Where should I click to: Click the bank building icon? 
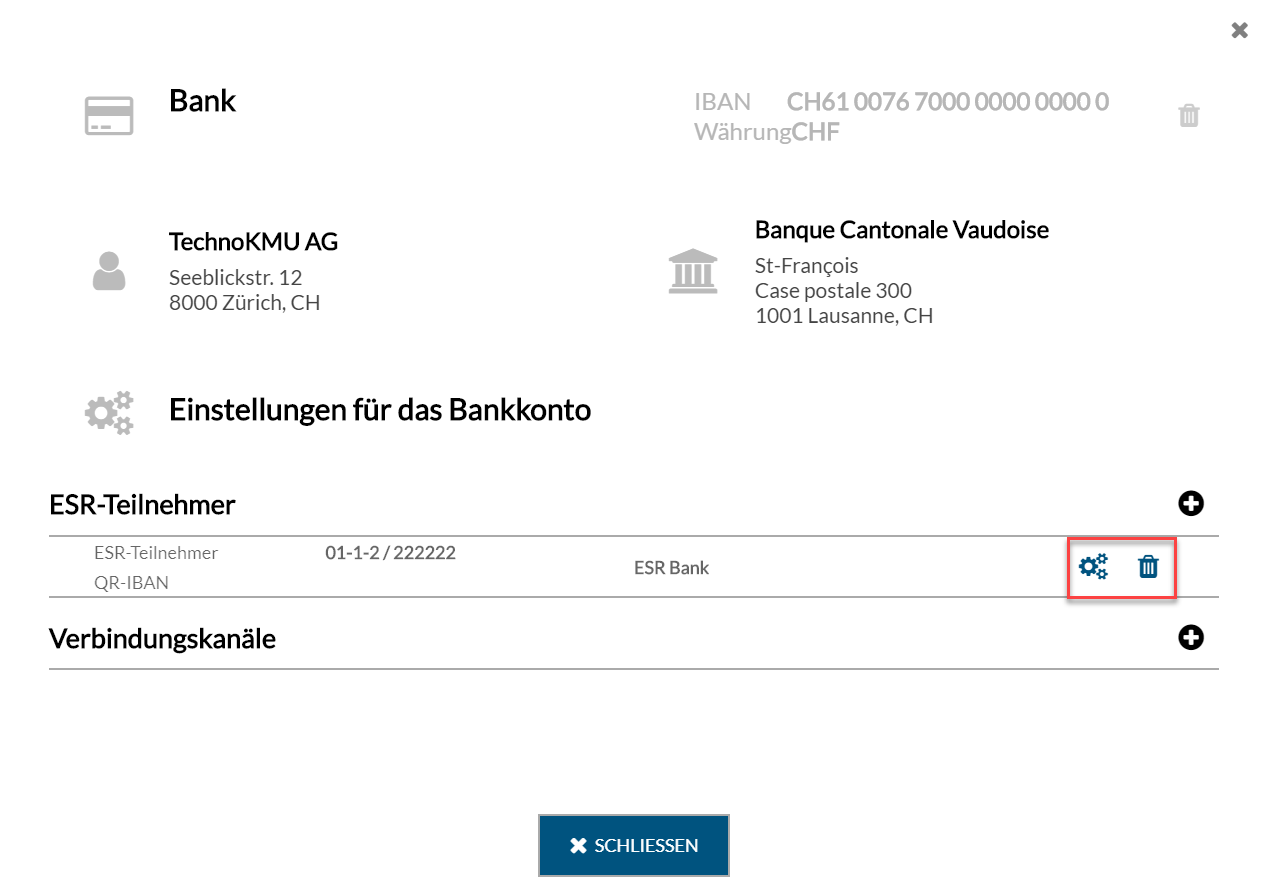click(694, 271)
